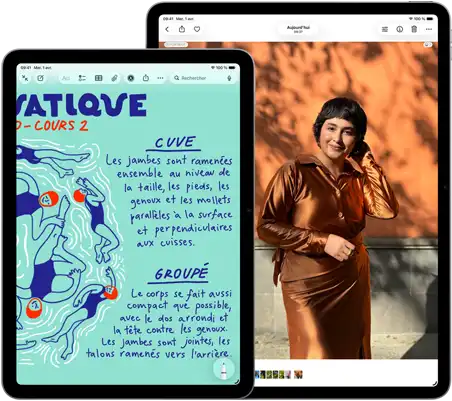Delete the photo with the trash icon

(414, 29)
